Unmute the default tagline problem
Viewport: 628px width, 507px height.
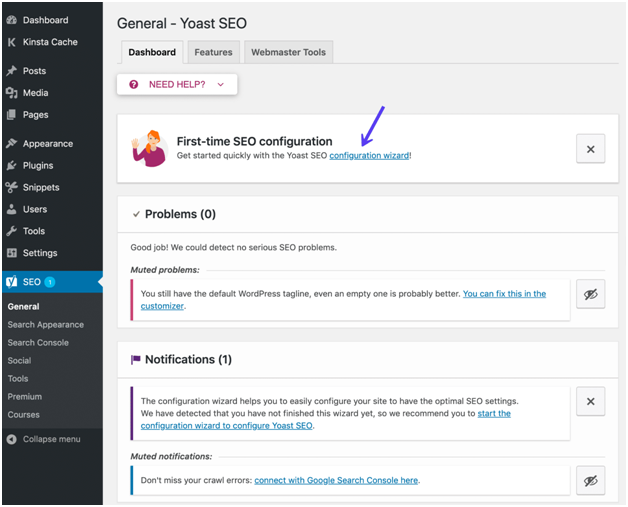590,294
